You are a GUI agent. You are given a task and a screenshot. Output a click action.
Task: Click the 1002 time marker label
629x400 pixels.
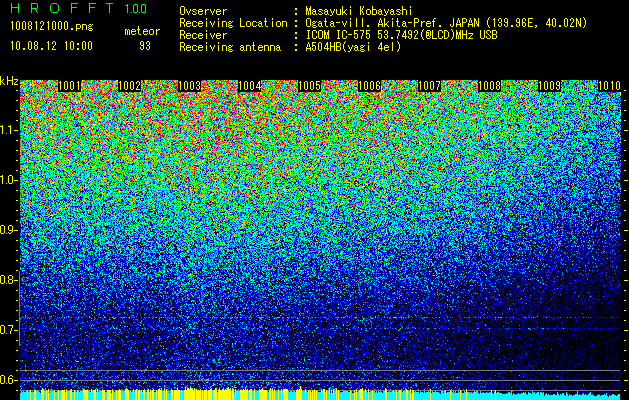[x=130, y=86]
